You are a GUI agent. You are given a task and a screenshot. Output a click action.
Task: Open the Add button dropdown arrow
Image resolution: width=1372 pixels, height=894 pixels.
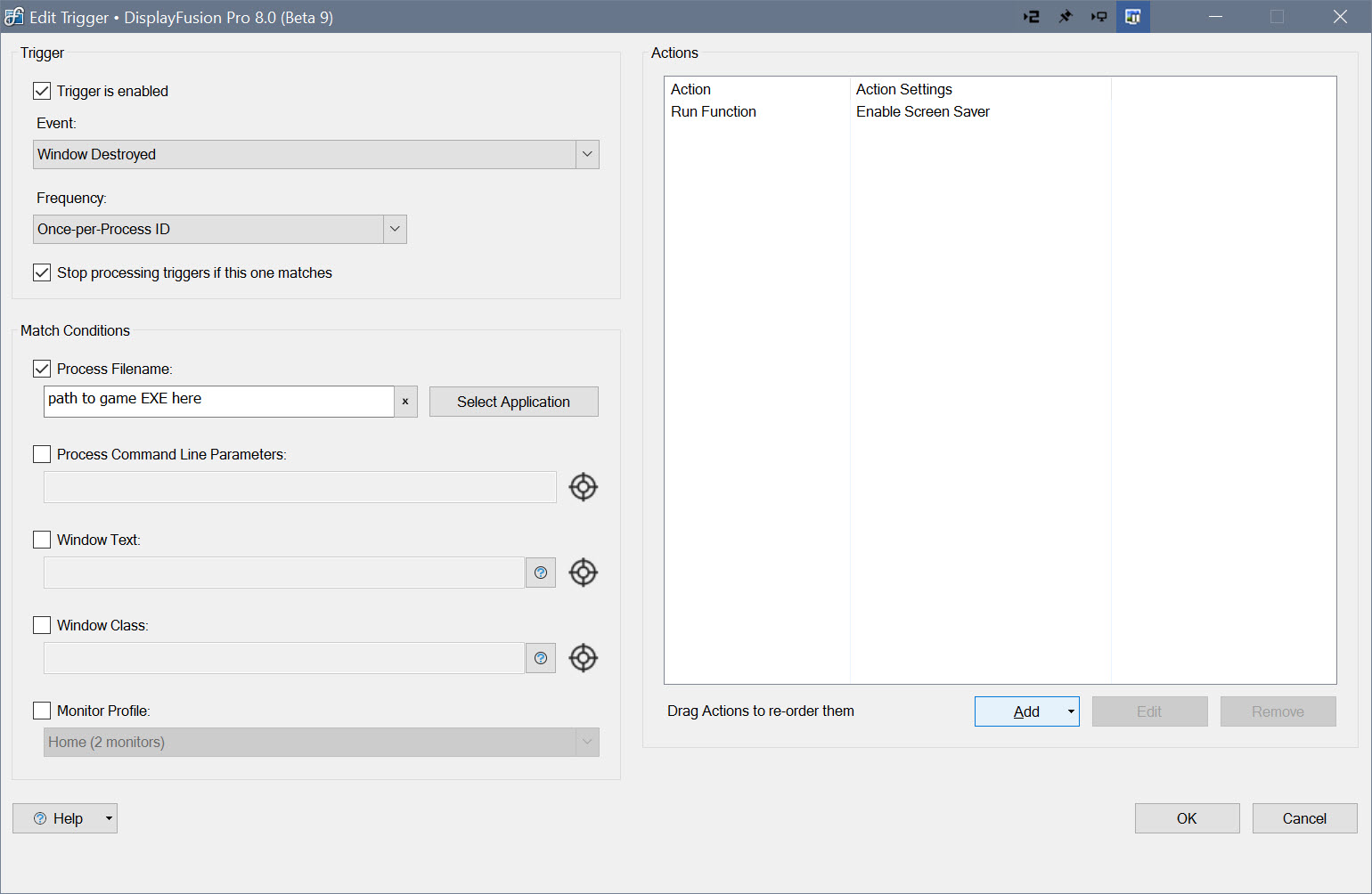pyautogui.click(x=1070, y=711)
